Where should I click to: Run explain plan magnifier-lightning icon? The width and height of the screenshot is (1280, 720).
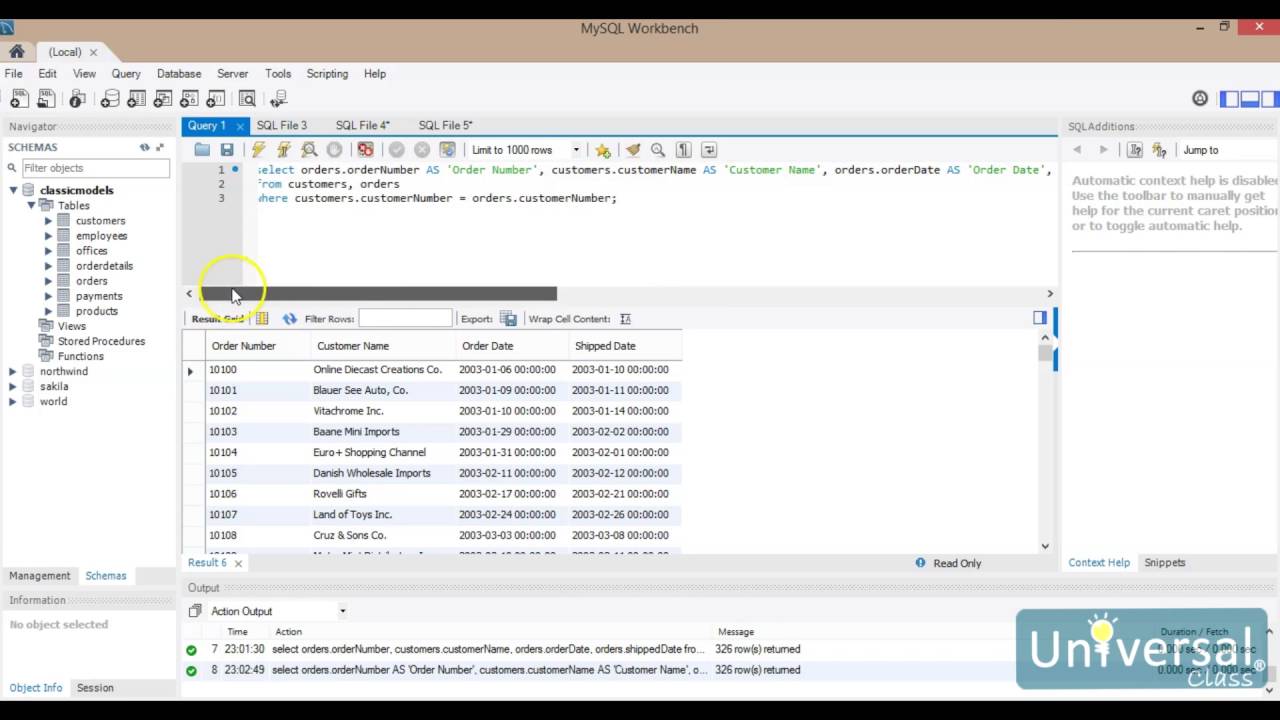click(x=309, y=150)
